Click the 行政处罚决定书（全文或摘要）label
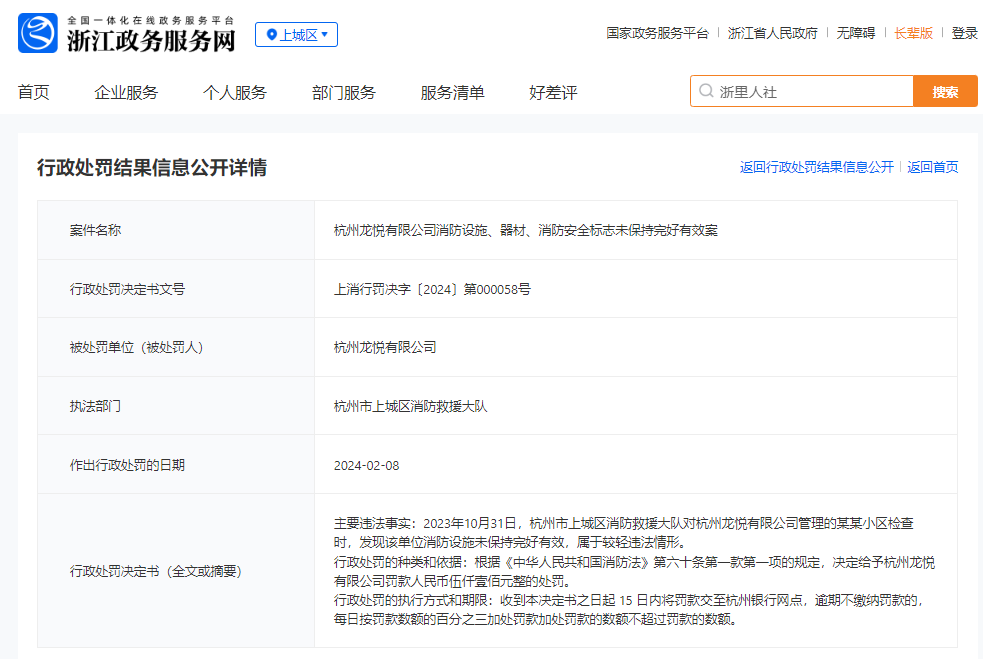983x659 pixels. (x=156, y=571)
